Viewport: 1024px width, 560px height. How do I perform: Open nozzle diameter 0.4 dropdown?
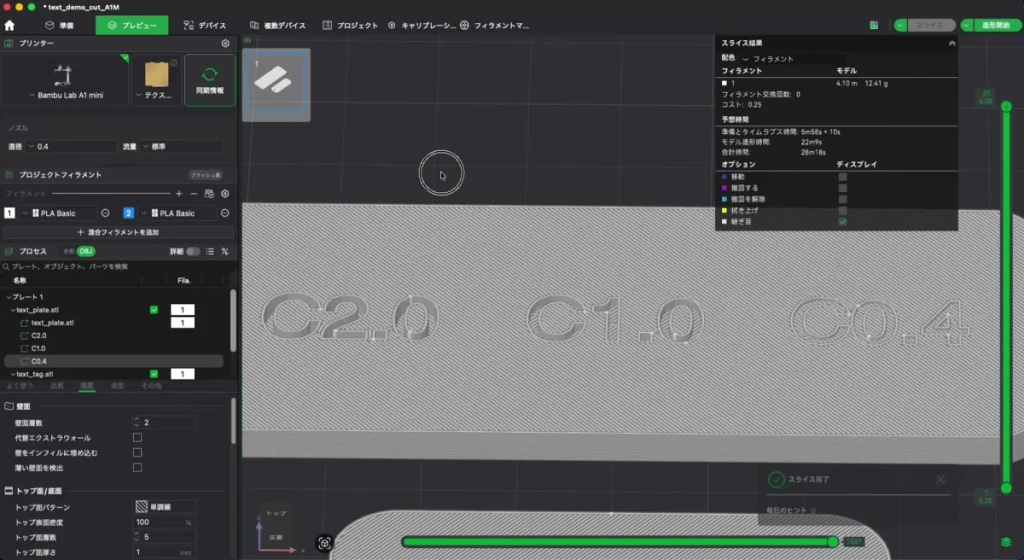pos(71,147)
